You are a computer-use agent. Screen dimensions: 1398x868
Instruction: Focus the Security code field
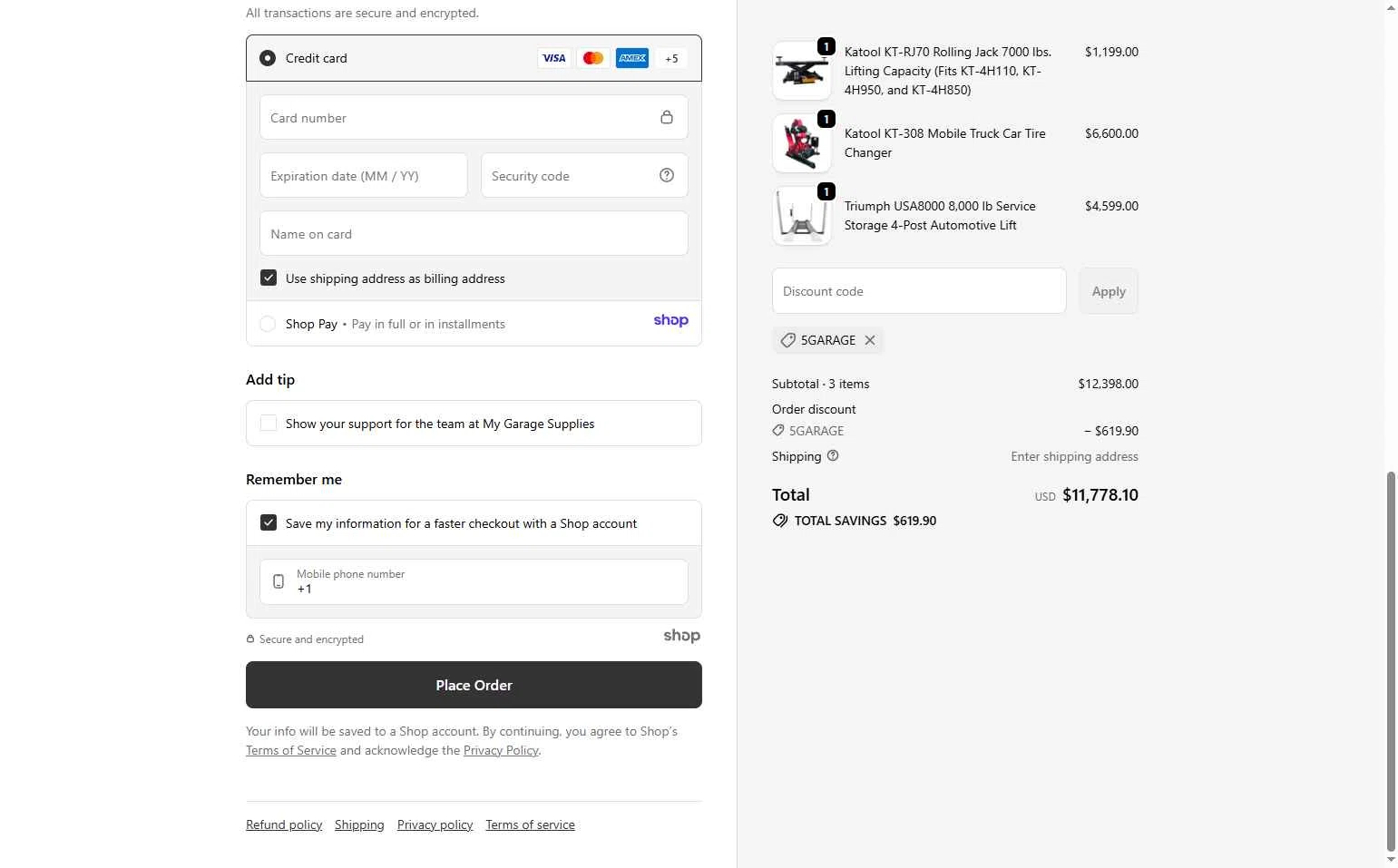[x=584, y=175]
